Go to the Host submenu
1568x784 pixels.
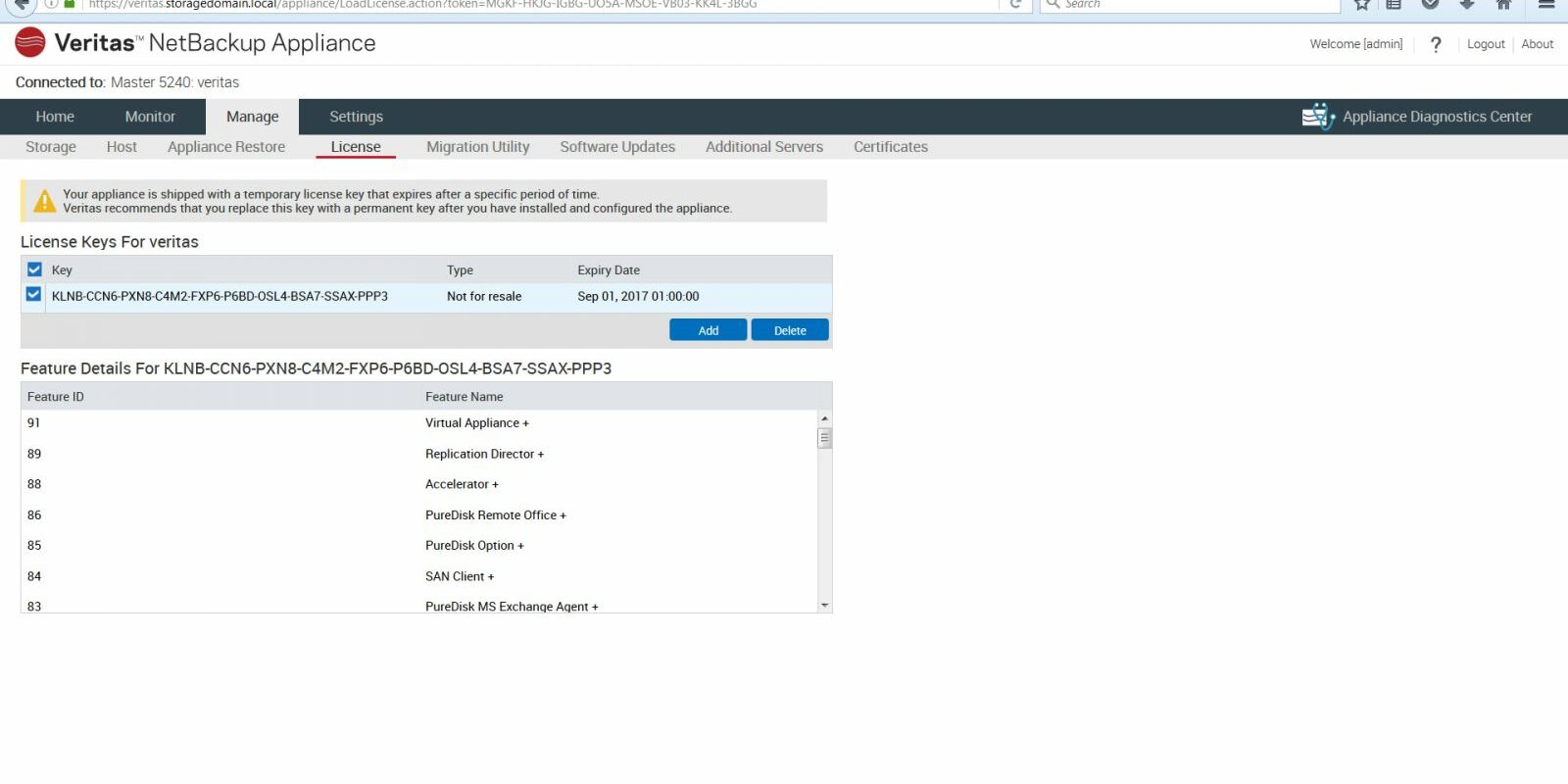(122, 147)
